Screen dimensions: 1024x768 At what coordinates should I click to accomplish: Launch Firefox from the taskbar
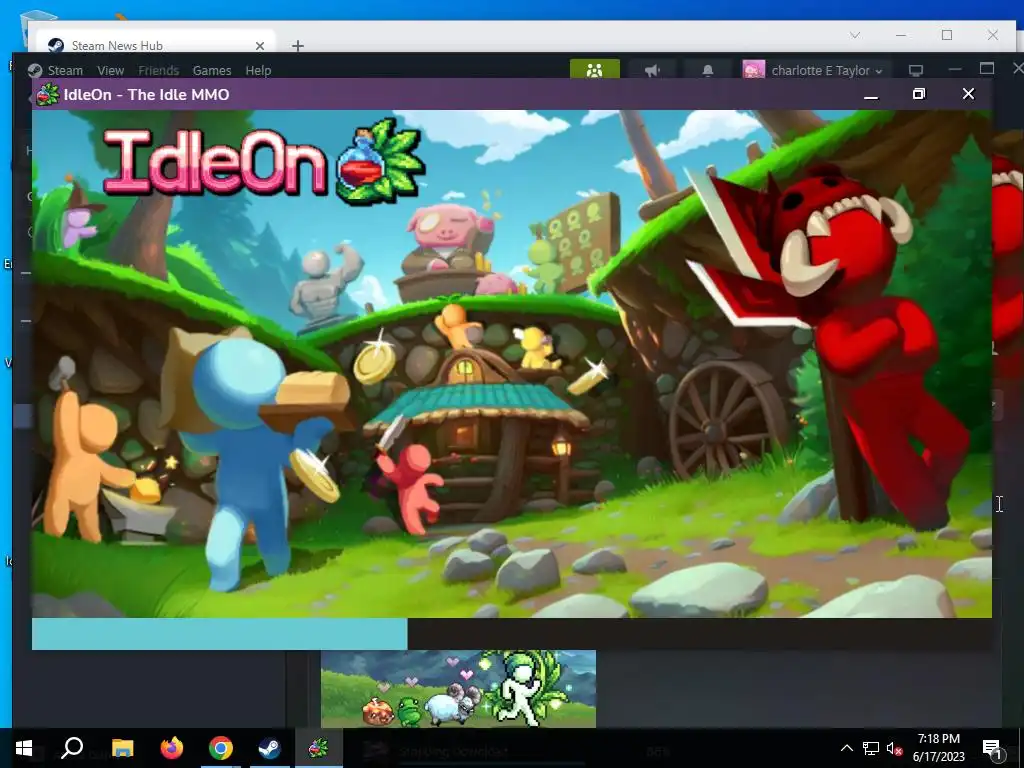point(172,748)
